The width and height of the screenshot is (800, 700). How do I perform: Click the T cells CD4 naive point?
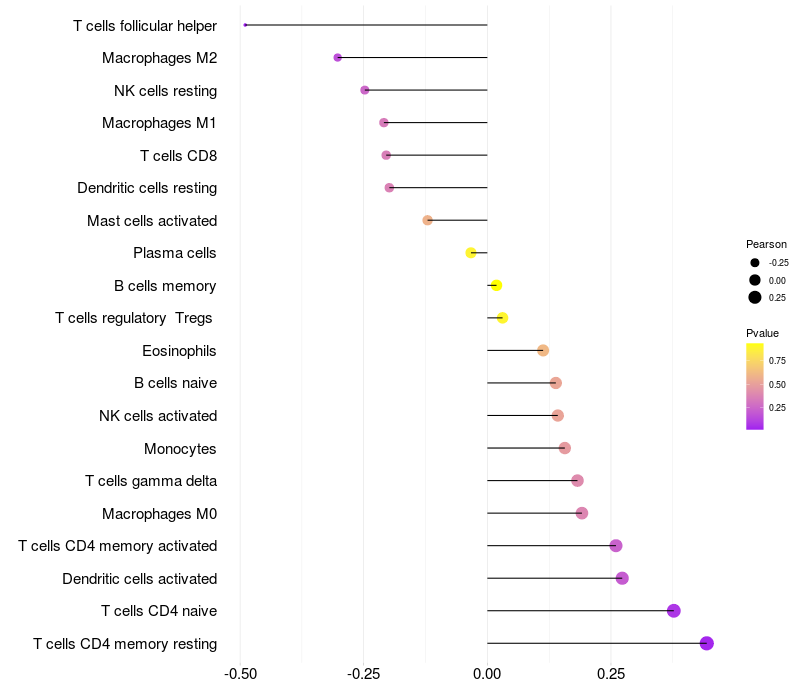(673, 611)
